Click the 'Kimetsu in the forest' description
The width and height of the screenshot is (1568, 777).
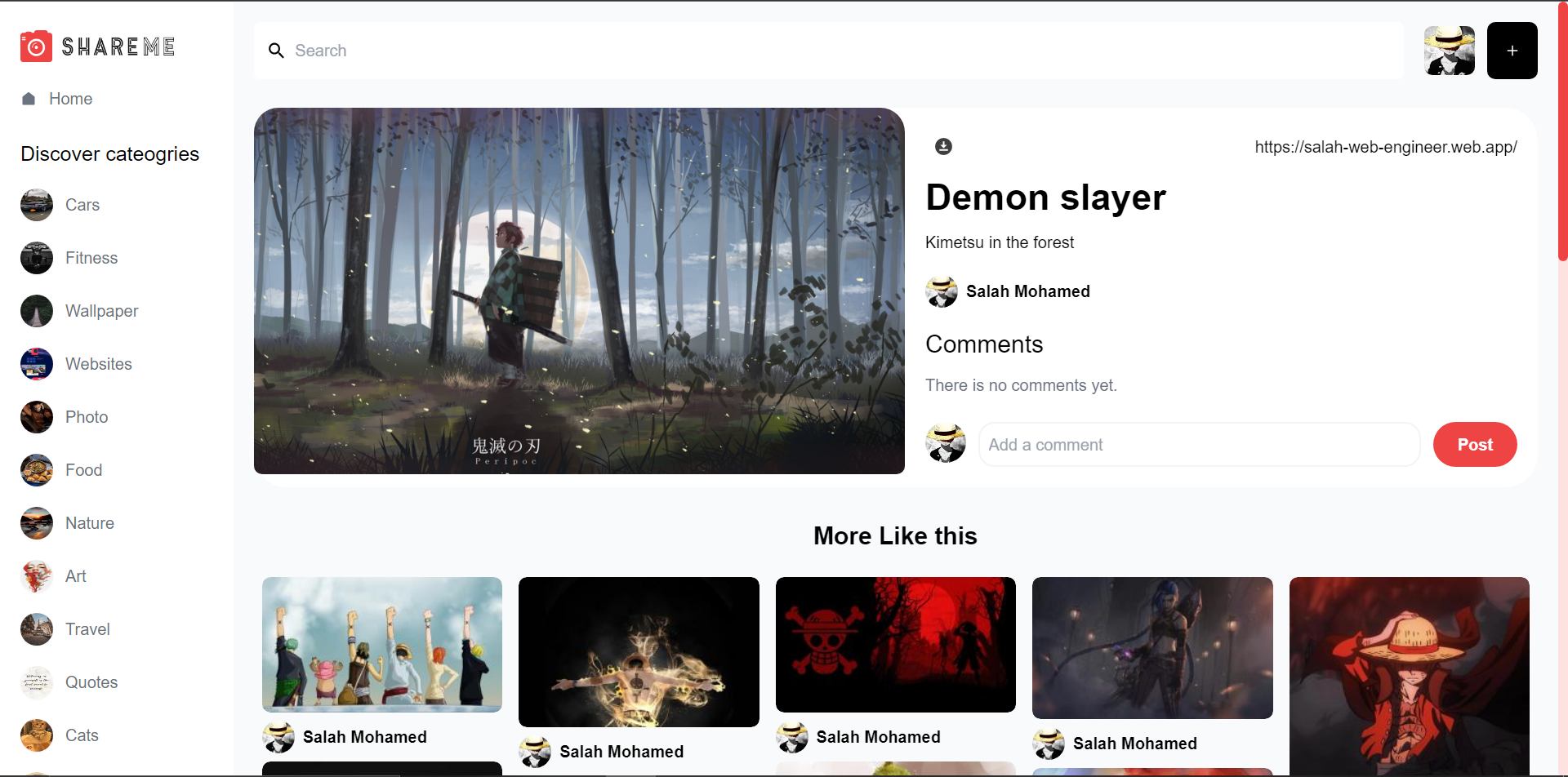[1000, 242]
